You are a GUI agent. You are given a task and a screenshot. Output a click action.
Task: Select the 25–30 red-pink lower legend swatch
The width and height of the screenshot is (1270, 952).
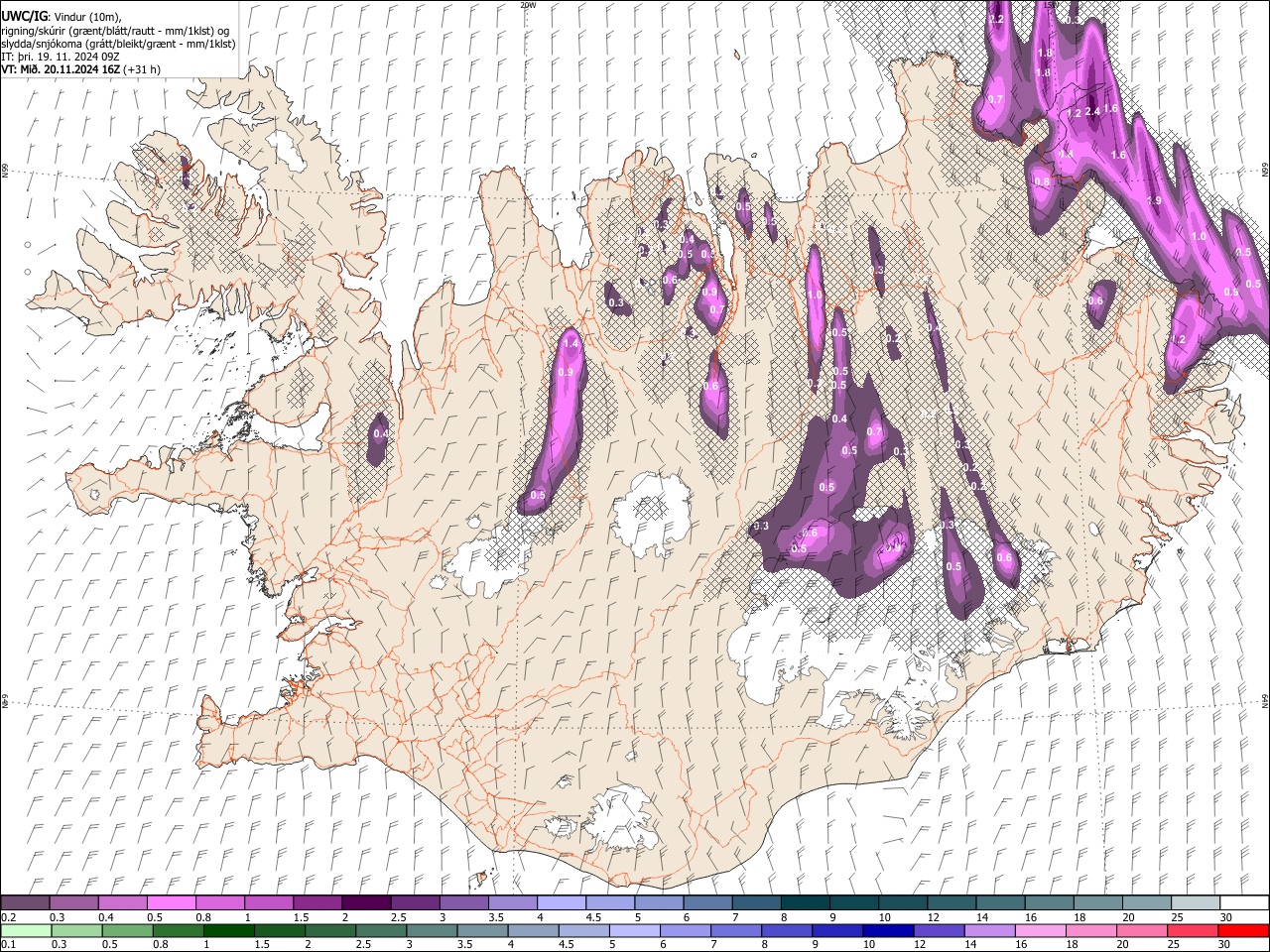1194,930
